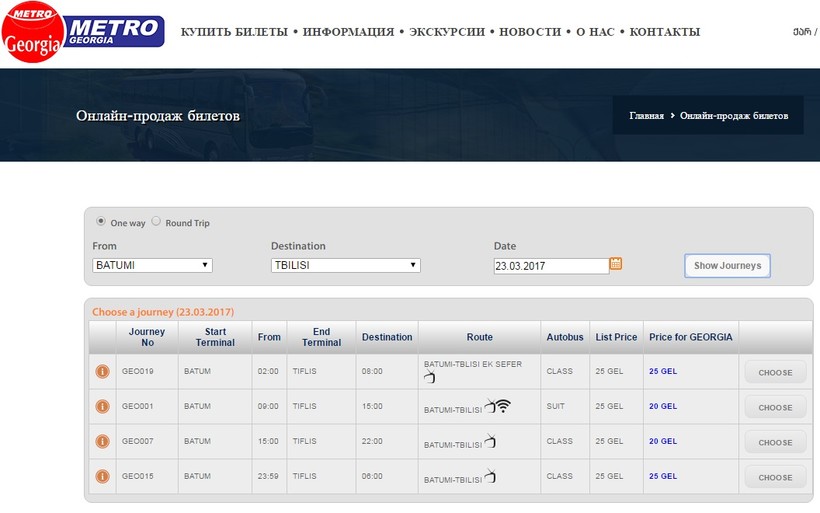Open the Destination dropdown showing TBILISI
820x513 pixels.
pos(345,266)
